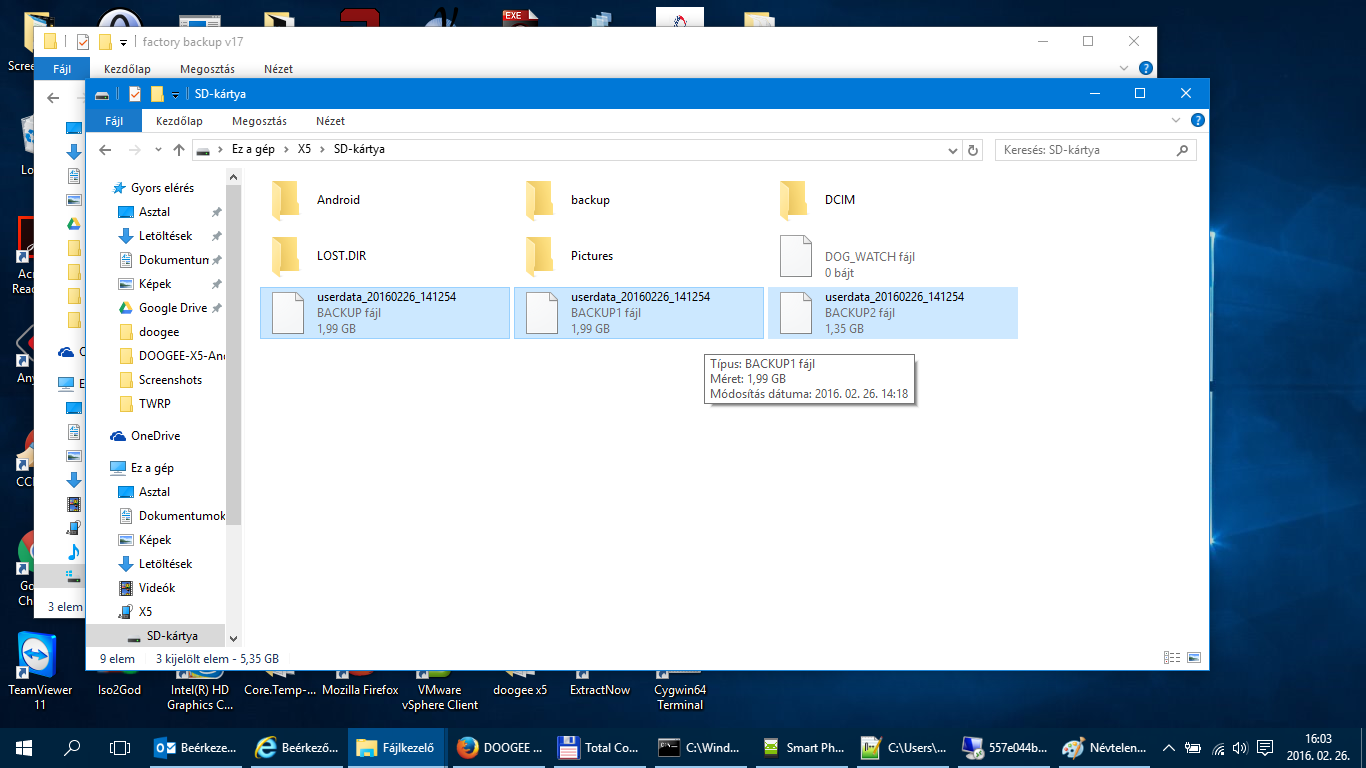Viewport: 1366px width, 768px height.
Task: Open the Nézet ribbon tab
Action: [330, 121]
